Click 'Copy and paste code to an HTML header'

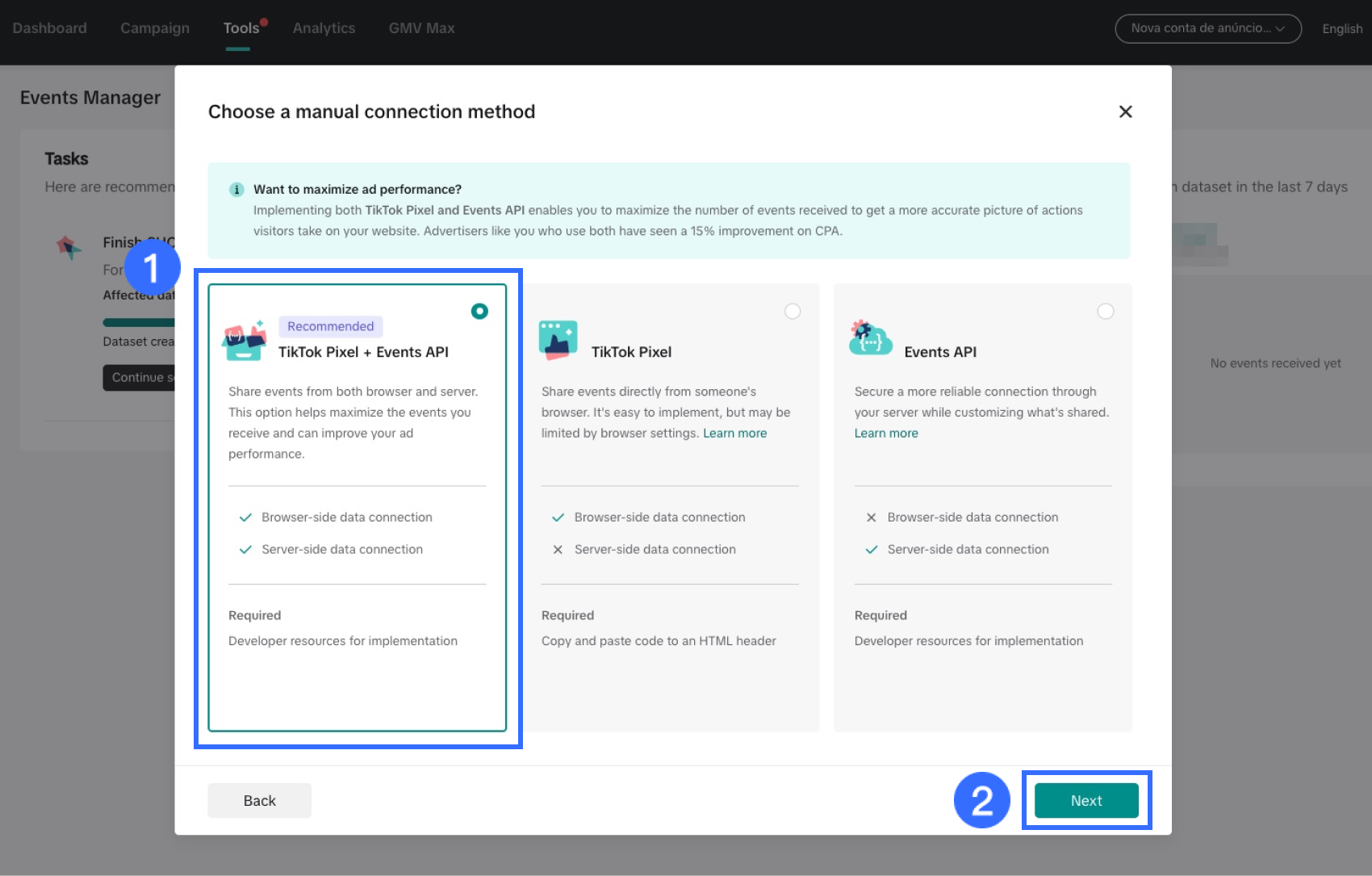click(659, 640)
